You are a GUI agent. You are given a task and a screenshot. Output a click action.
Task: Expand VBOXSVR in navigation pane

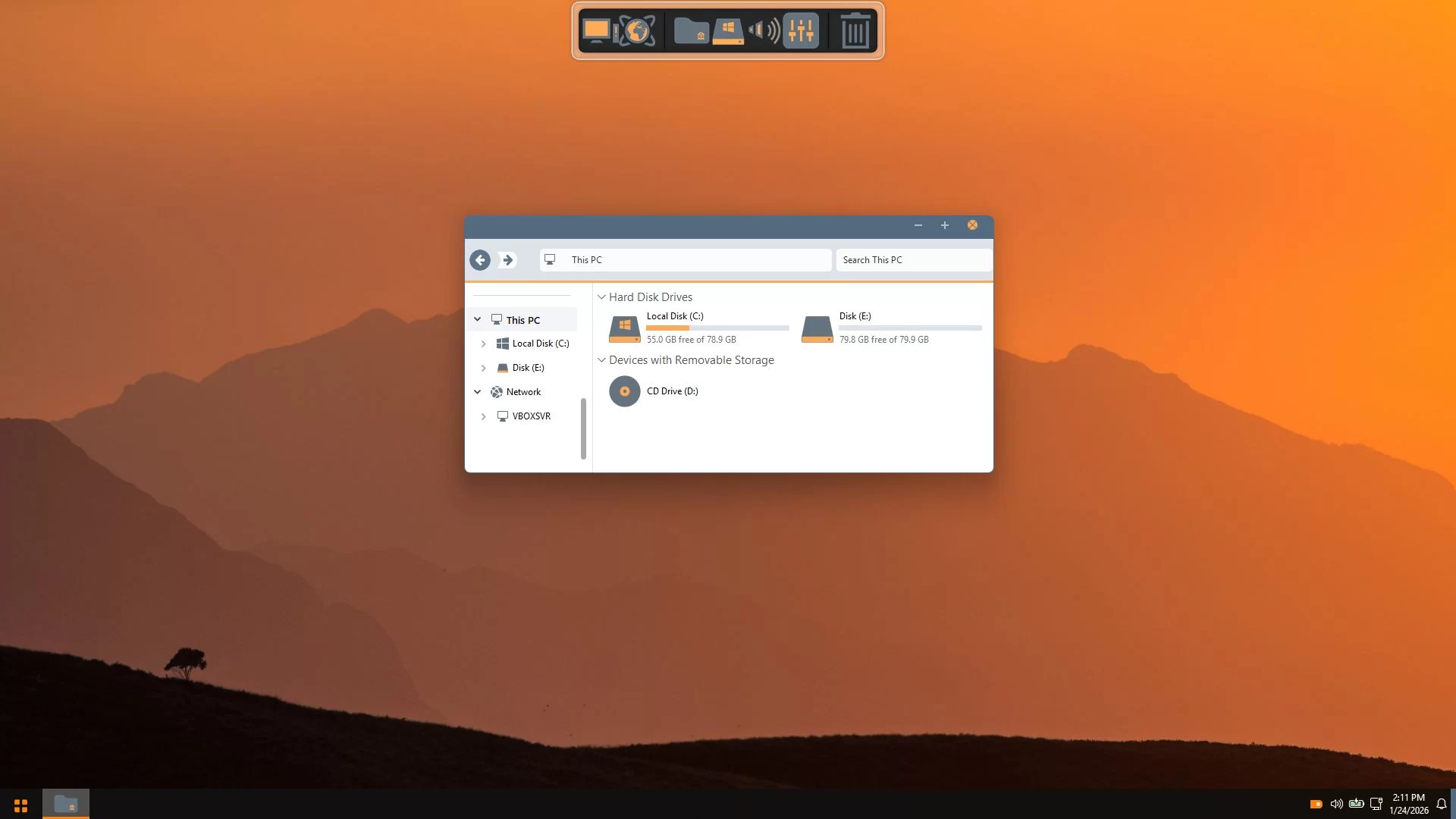click(483, 416)
